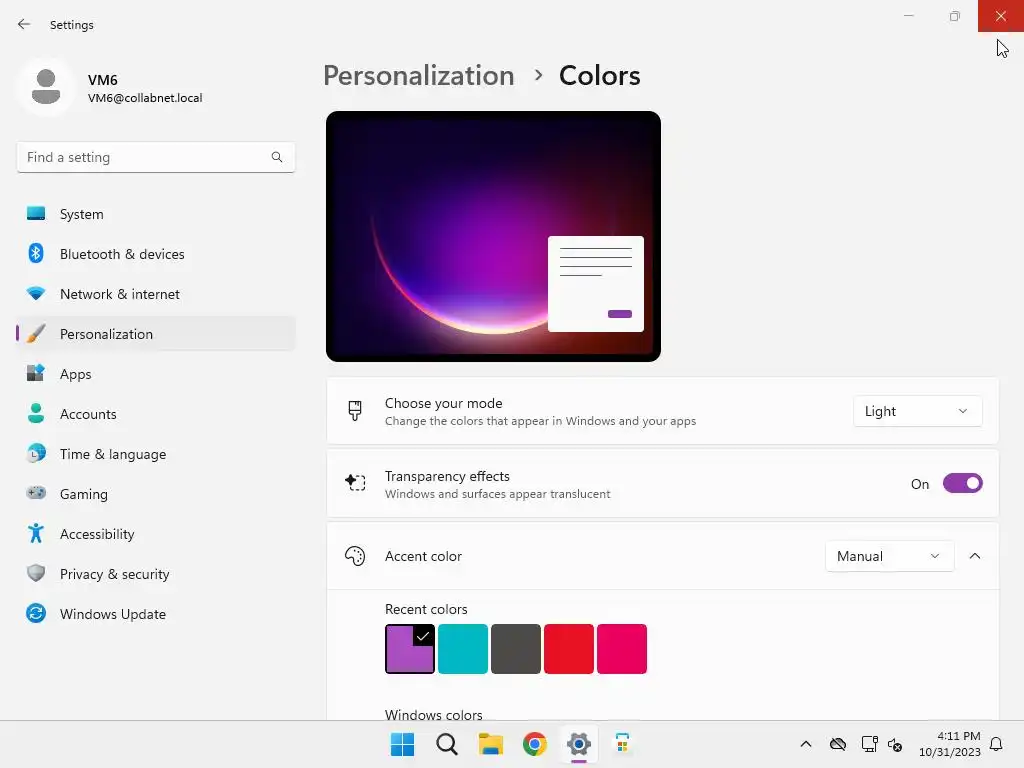Open the Choose your mode Light dropdown

point(917,411)
